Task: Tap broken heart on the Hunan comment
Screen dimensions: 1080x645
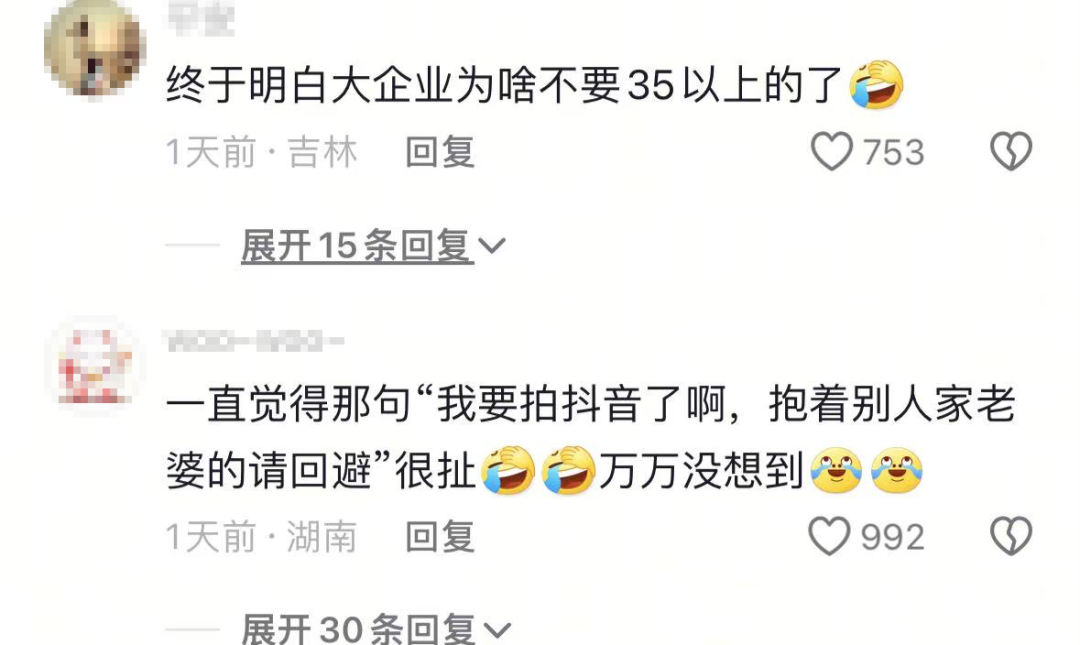Action: [1010, 536]
